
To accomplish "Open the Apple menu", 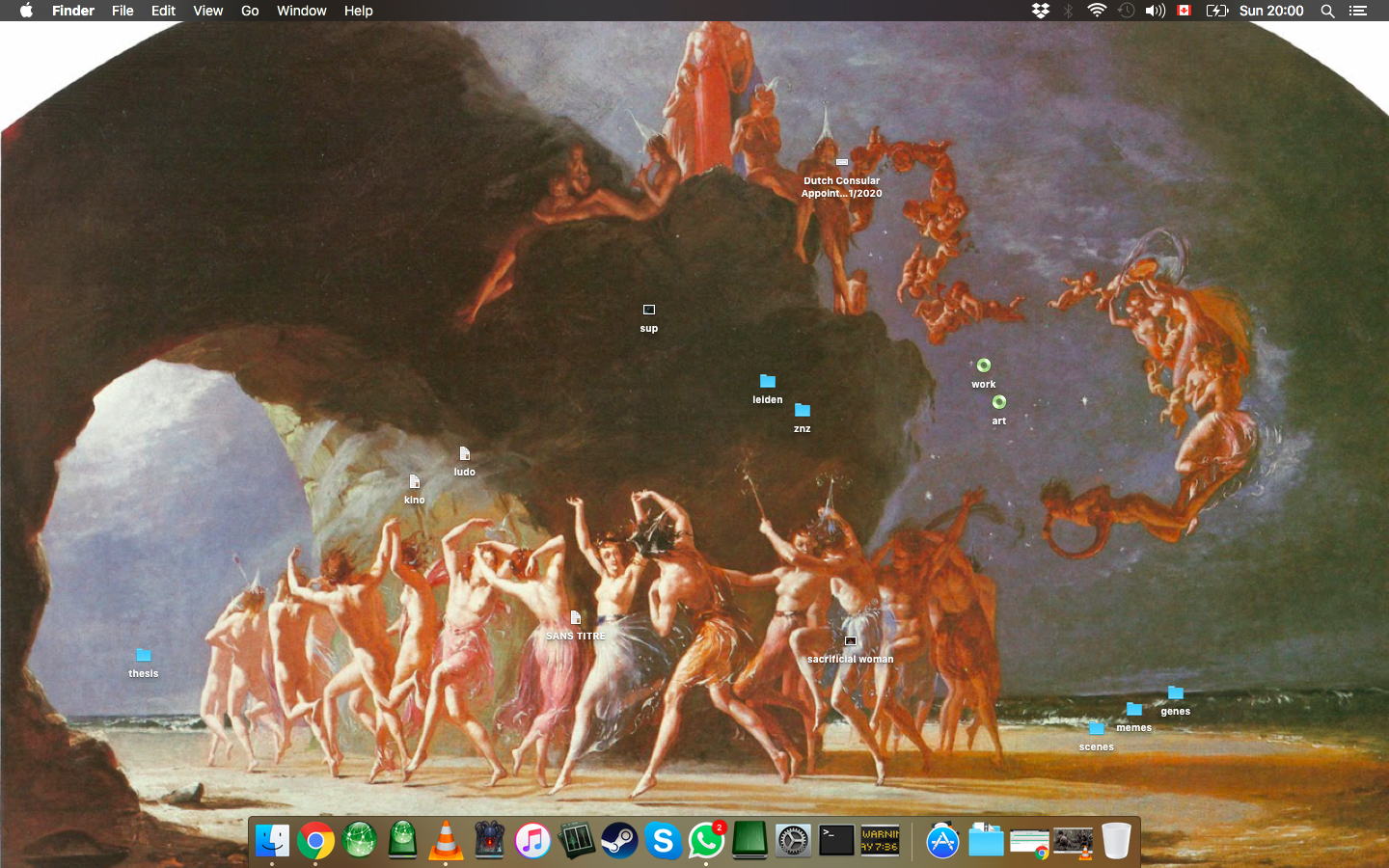I will 26,11.
